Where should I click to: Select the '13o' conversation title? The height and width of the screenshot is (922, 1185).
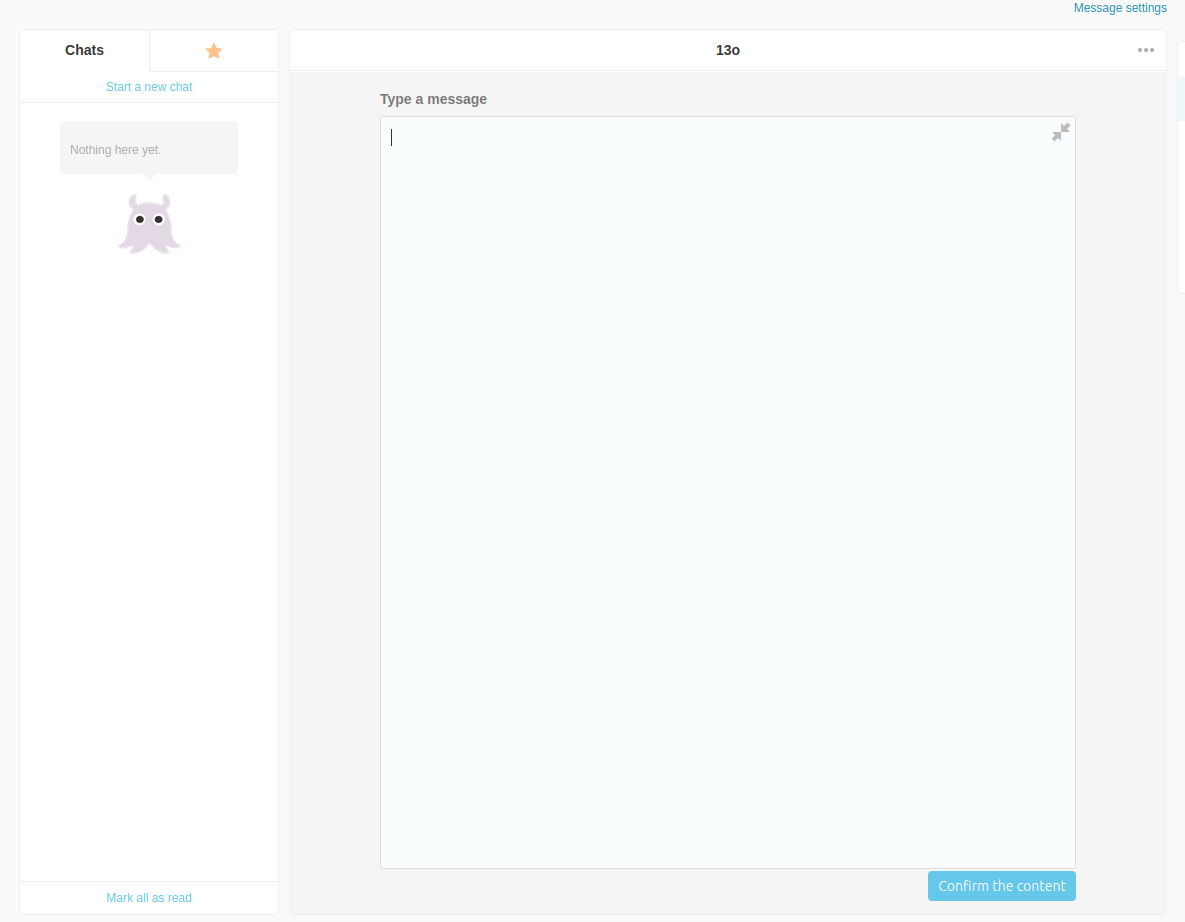[727, 50]
